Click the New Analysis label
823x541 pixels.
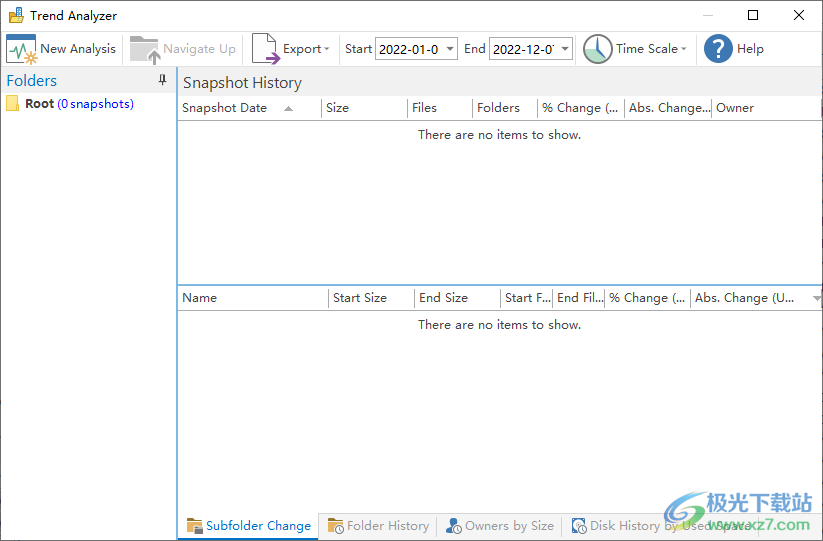click(78, 49)
